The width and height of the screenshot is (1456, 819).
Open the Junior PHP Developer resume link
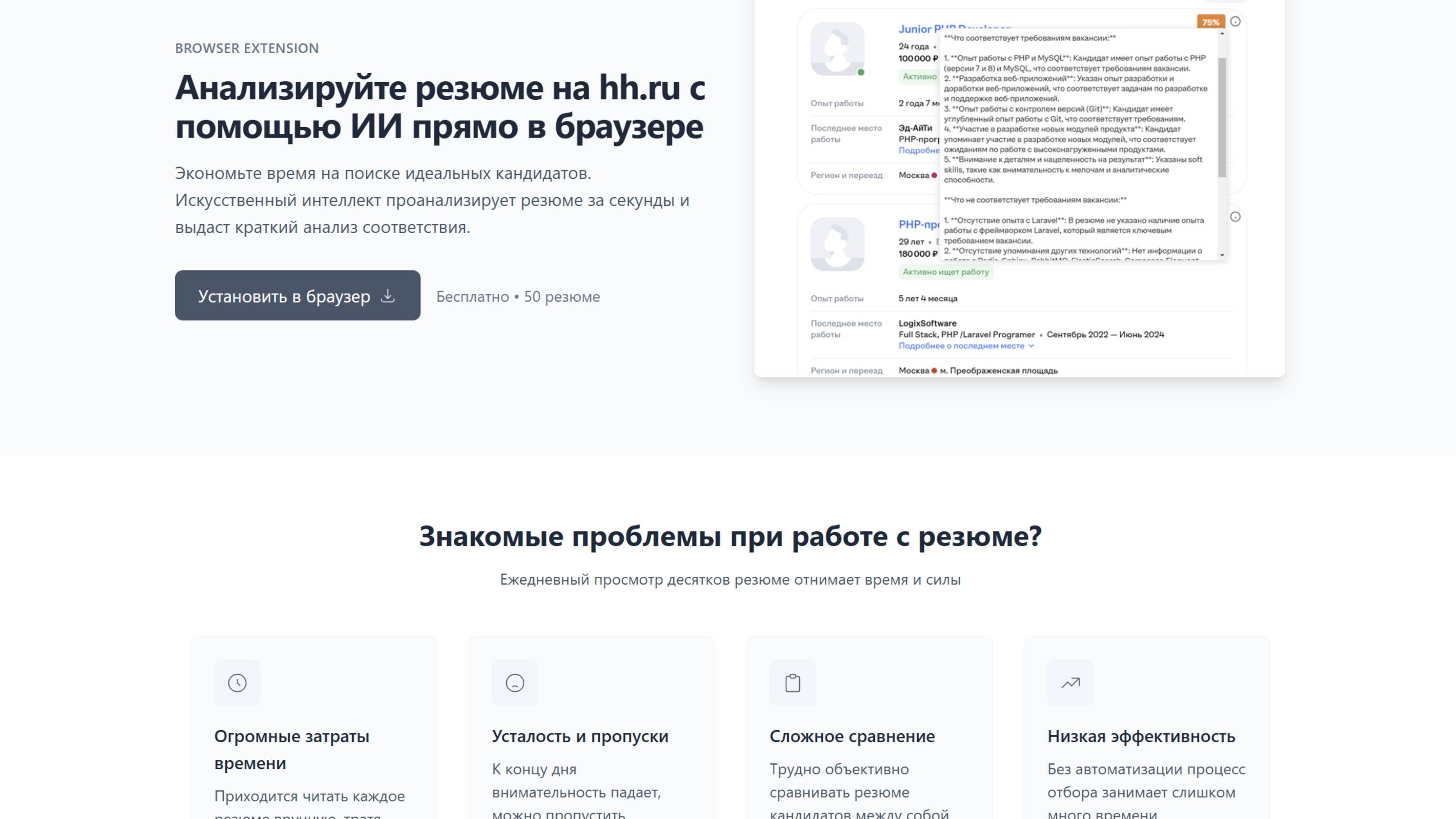(x=916, y=29)
